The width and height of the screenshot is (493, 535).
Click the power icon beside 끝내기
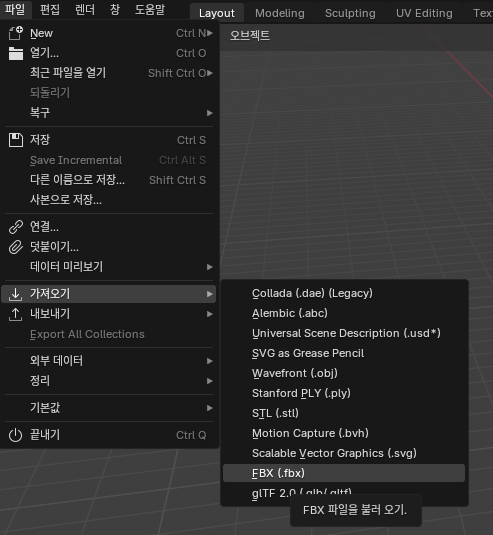click(x=16, y=435)
